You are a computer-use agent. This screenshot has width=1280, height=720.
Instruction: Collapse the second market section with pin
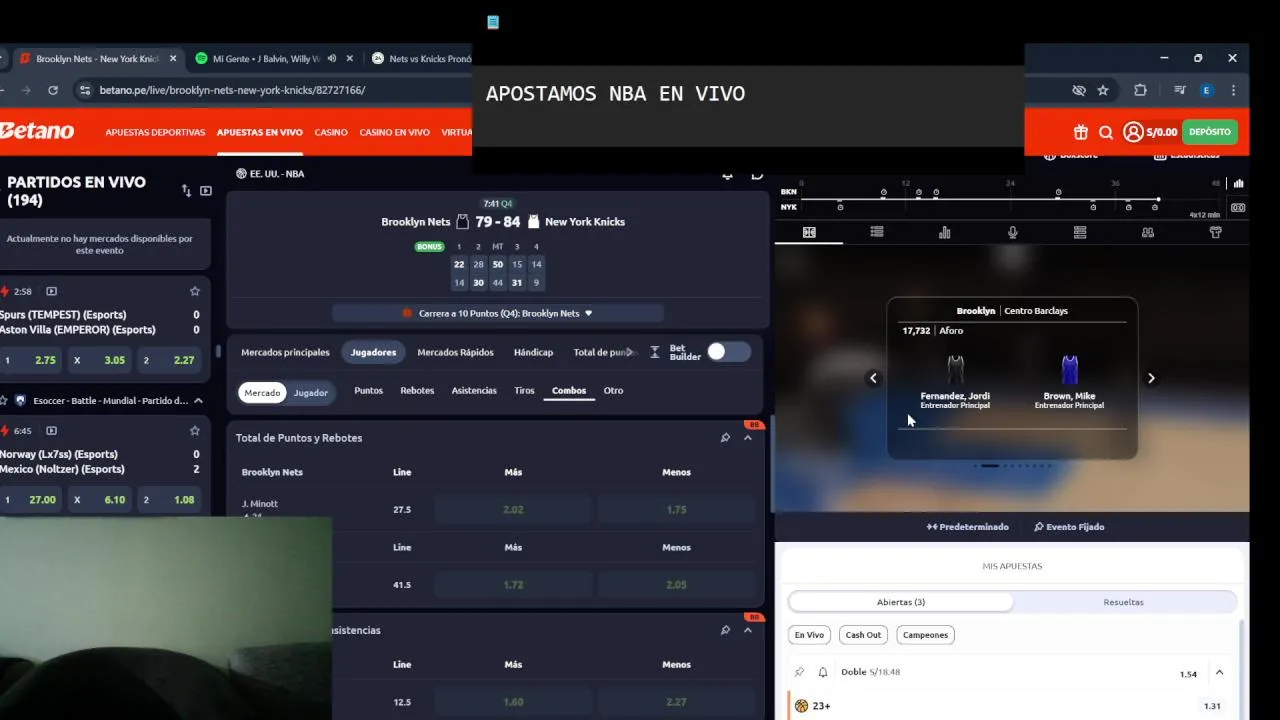(x=747, y=630)
